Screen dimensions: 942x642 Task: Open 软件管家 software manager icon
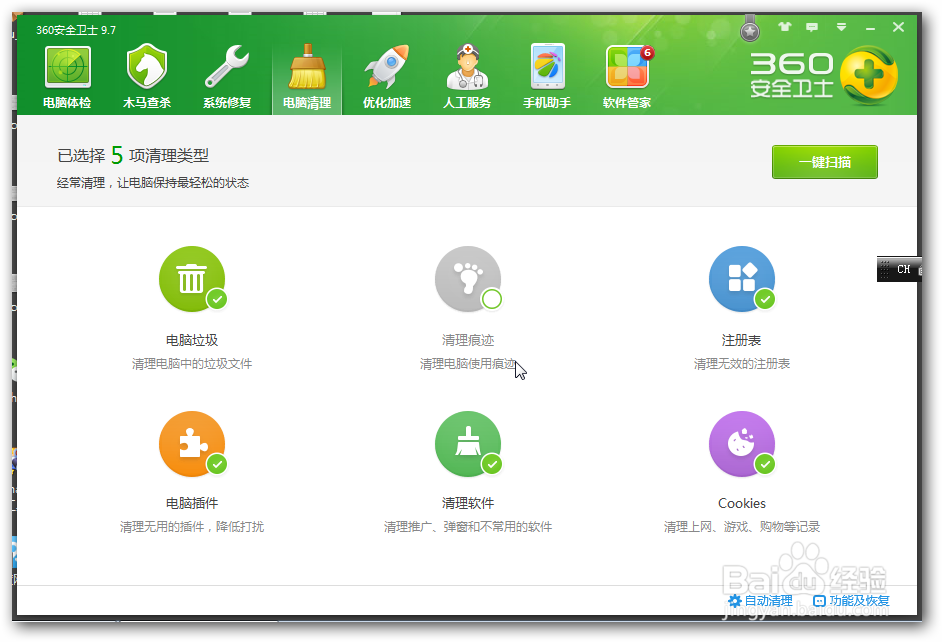point(627,76)
